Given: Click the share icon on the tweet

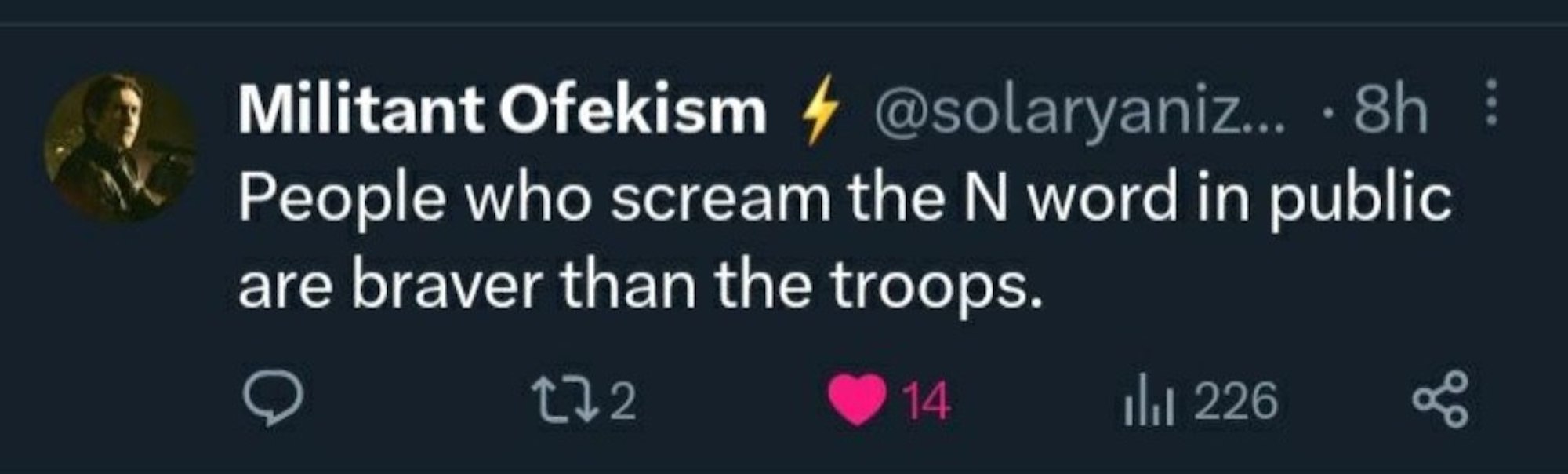Looking at the screenshot, I should 1438,402.
